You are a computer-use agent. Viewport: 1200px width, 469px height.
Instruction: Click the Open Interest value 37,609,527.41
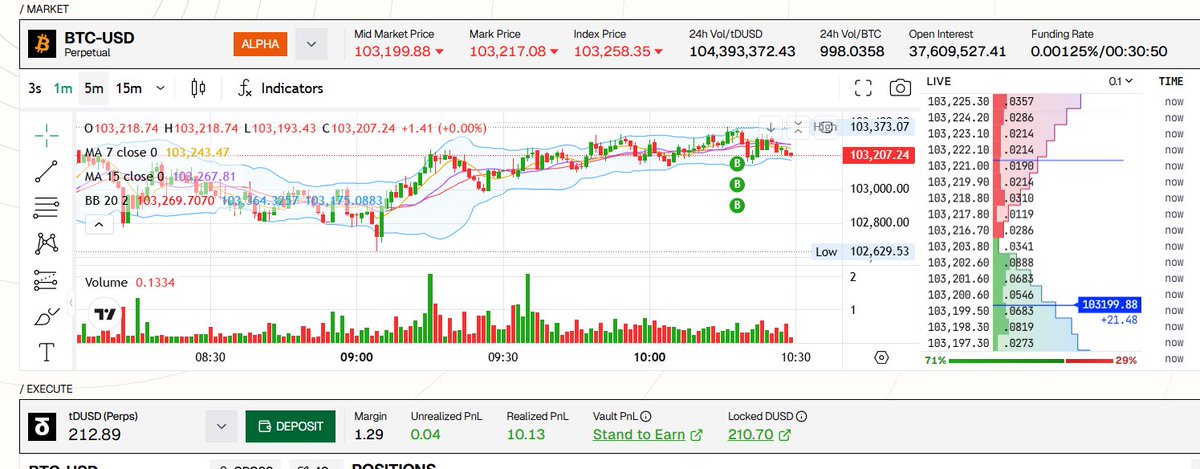[x=957, y=51]
